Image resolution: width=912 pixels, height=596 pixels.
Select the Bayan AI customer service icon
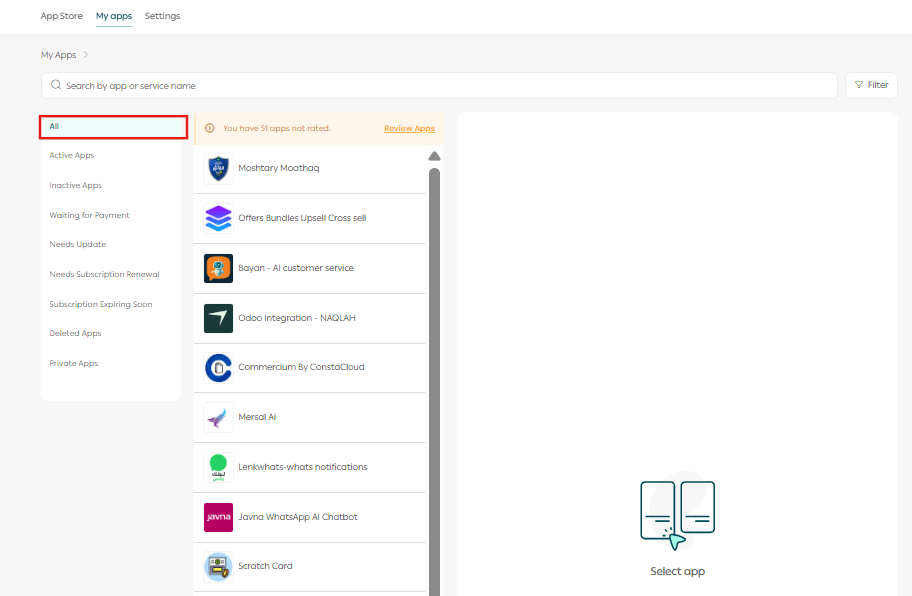(x=218, y=268)
